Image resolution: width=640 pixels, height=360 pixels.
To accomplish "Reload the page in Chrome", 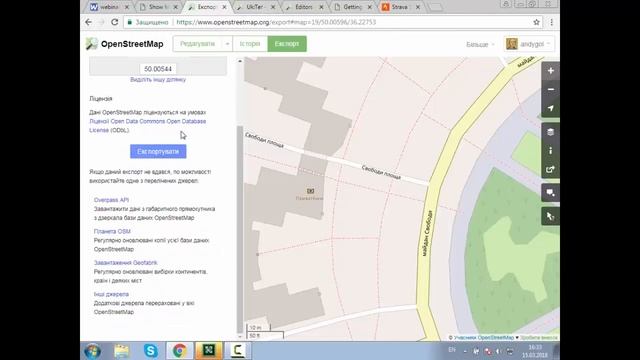I will pos(115,22).
